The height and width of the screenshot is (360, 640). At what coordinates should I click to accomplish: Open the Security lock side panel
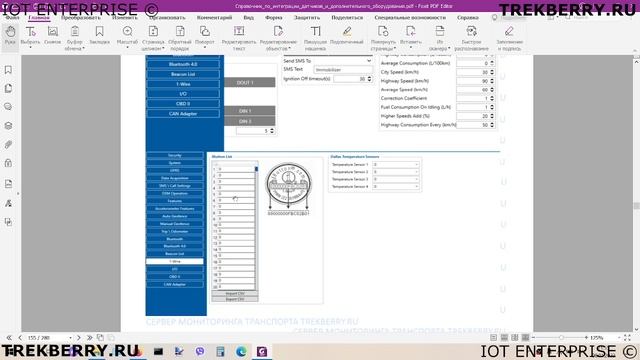click(8, 163)
